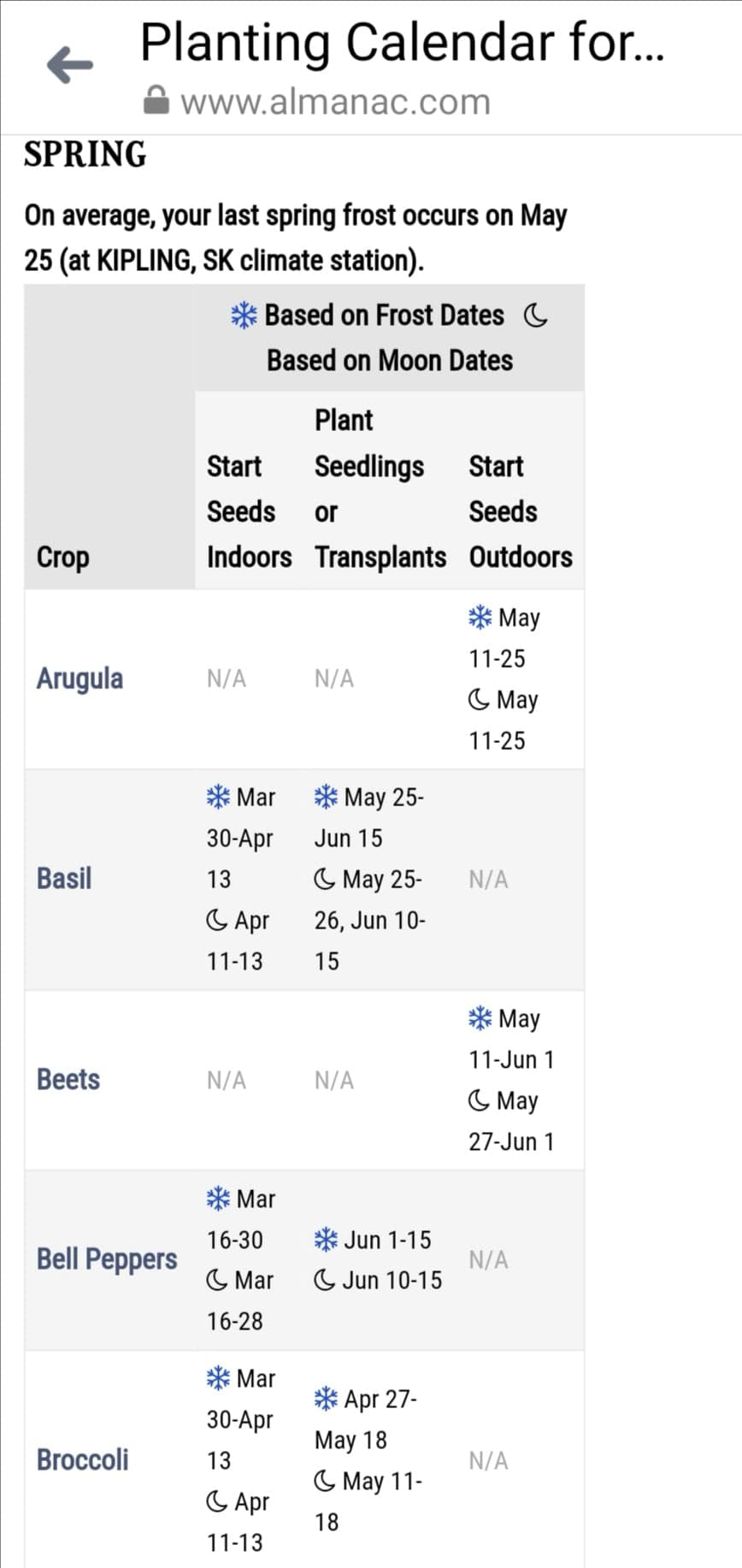Screen dimensions: 742x1568
Task: Click moon icon in Bell Peppers transplants cell
Action: point(325,1280)
